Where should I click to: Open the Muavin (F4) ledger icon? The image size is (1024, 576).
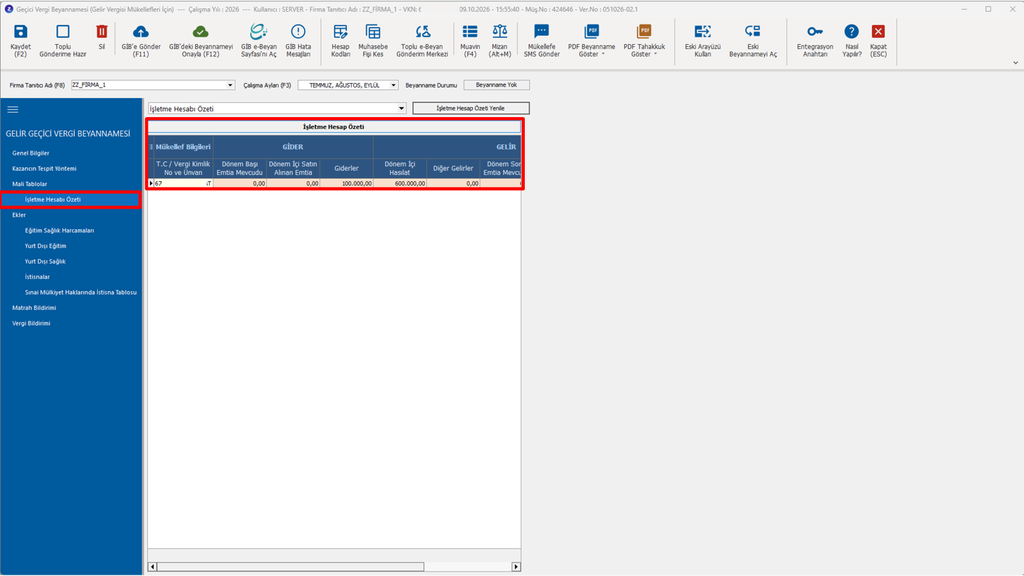coord(470,31)
